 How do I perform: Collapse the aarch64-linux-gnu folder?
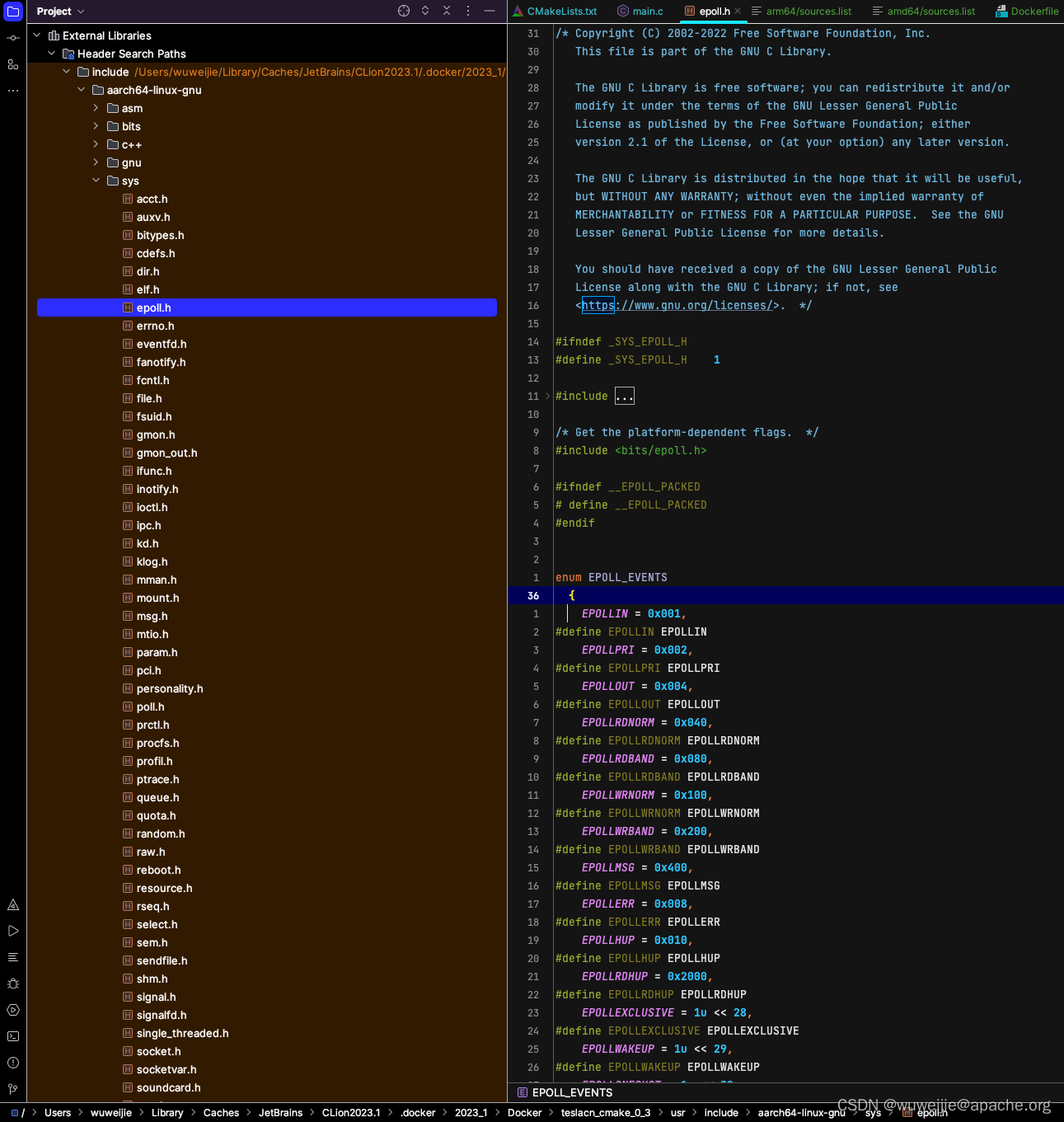coord(82,90)
